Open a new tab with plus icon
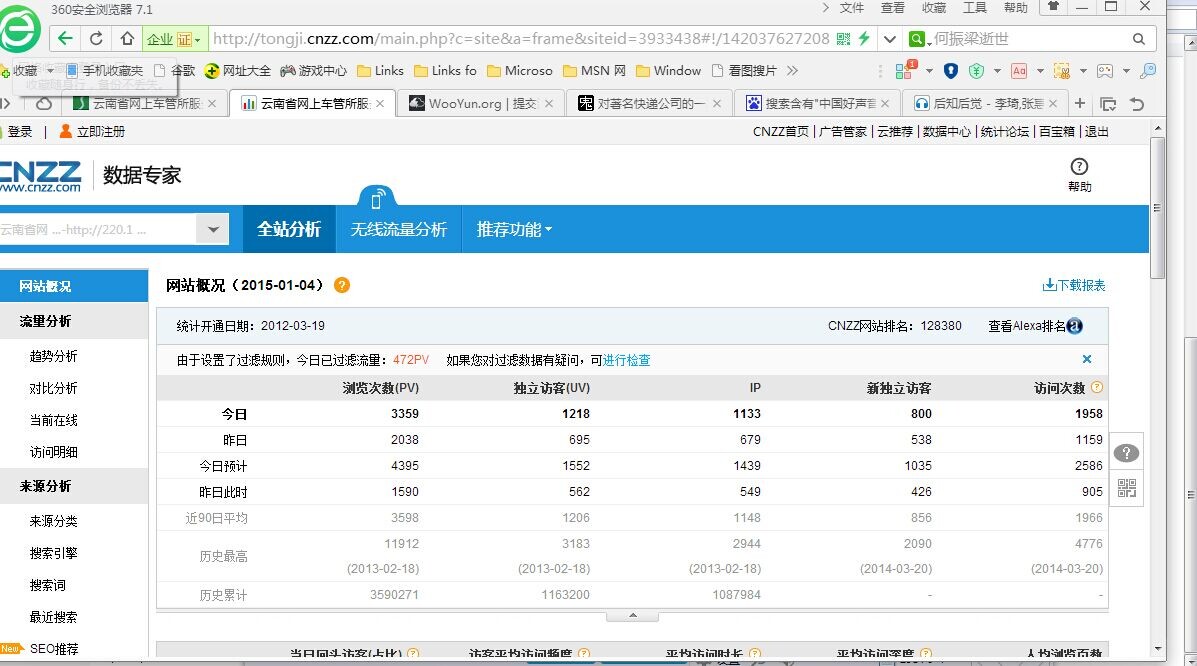 (x=1079, y=103)
